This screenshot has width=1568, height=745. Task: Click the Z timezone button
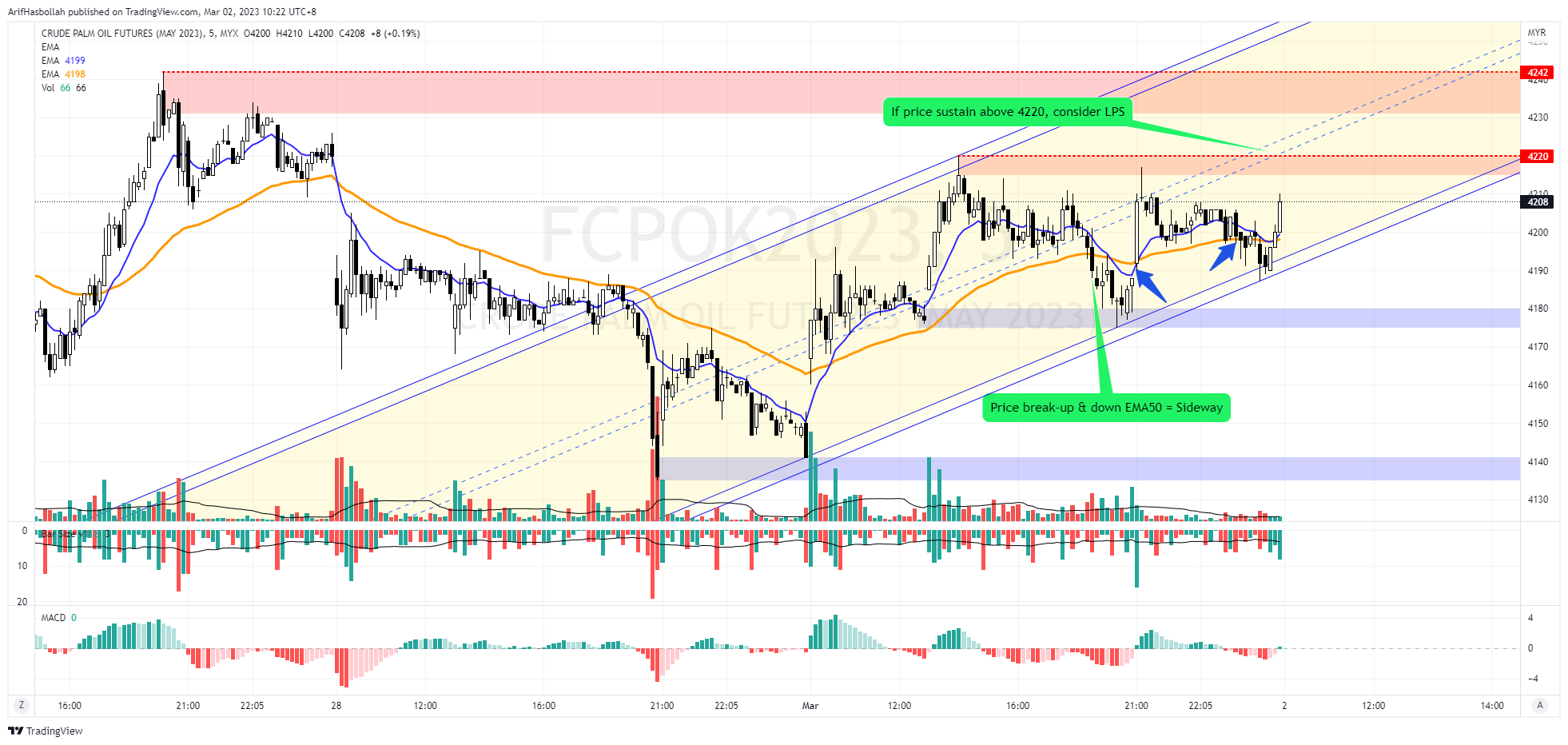coord(22,705)
